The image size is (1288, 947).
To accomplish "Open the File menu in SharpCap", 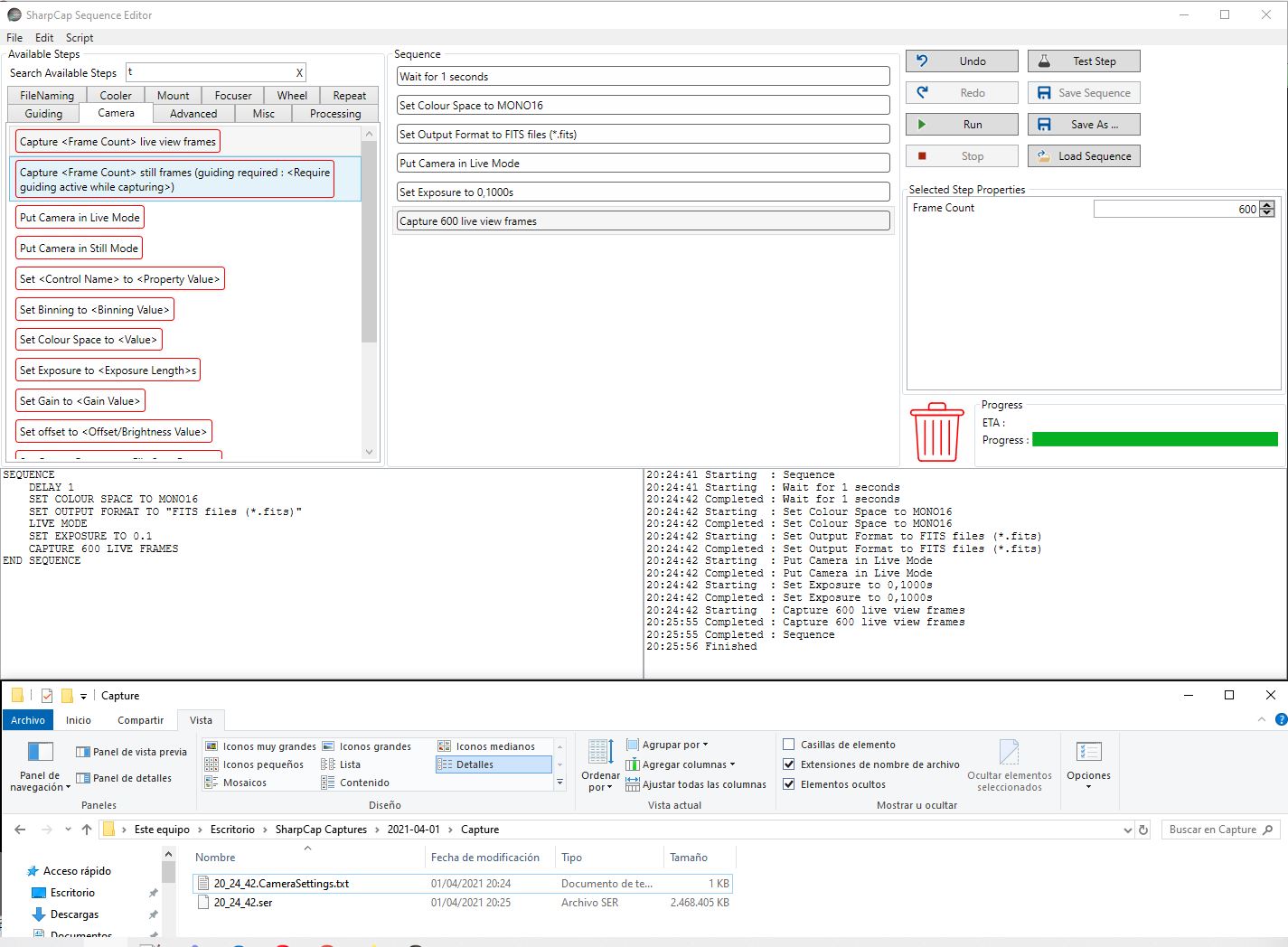I will click(14, 38).
